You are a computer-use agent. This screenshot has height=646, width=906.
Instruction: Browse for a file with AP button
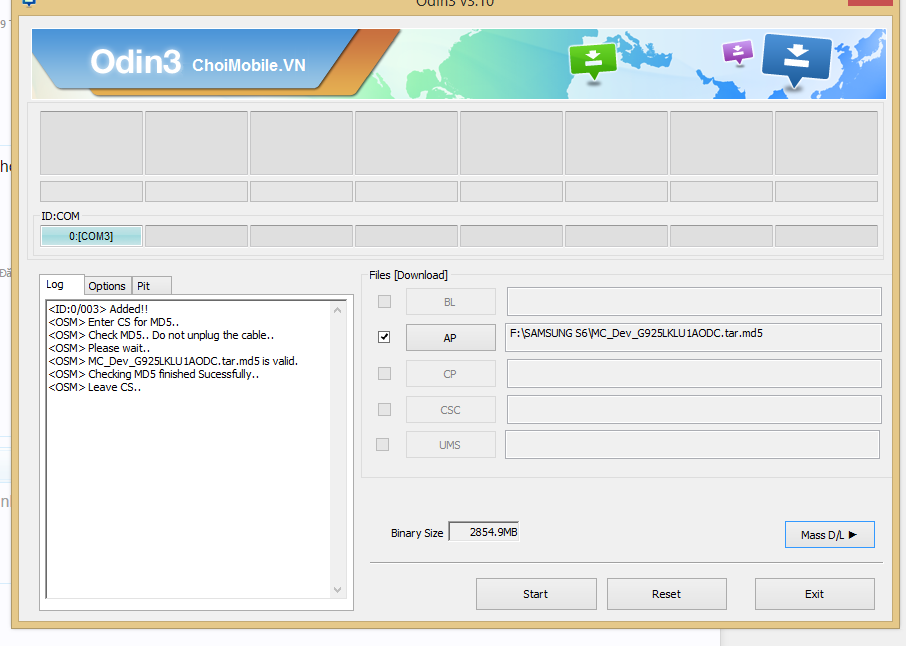coord(450,338)
